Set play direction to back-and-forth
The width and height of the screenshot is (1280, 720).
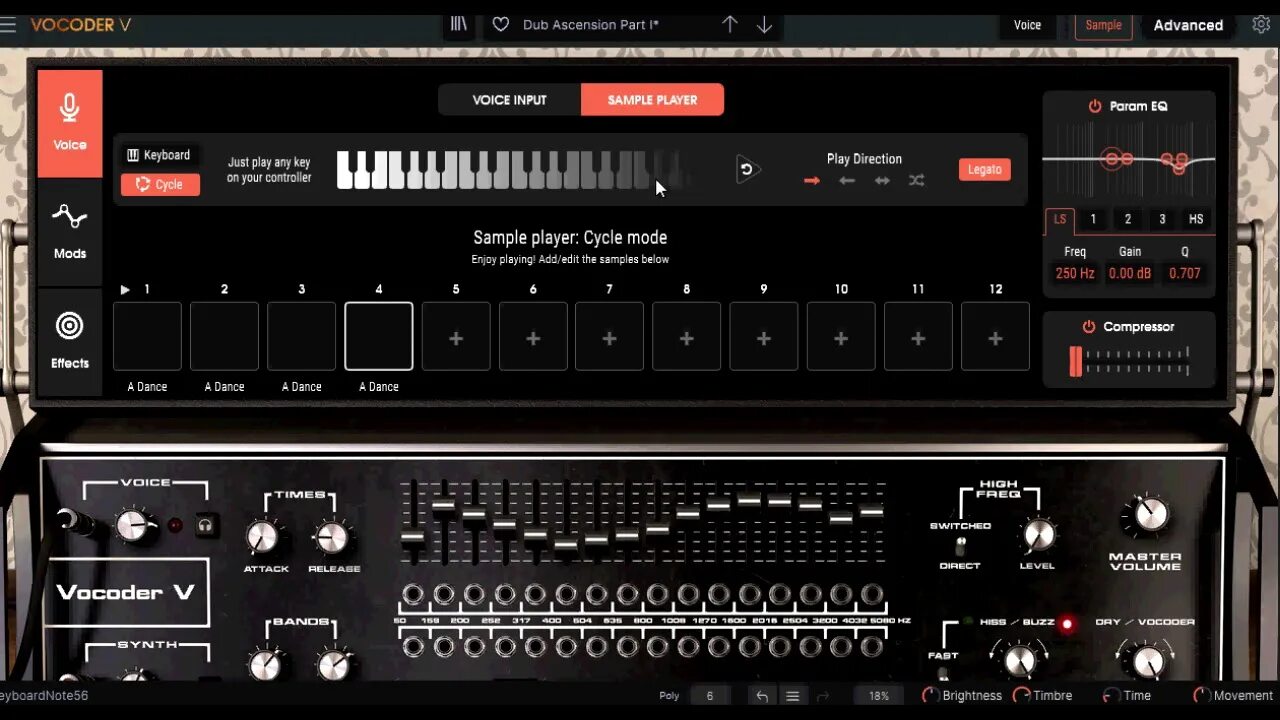(x=881, y=181)
